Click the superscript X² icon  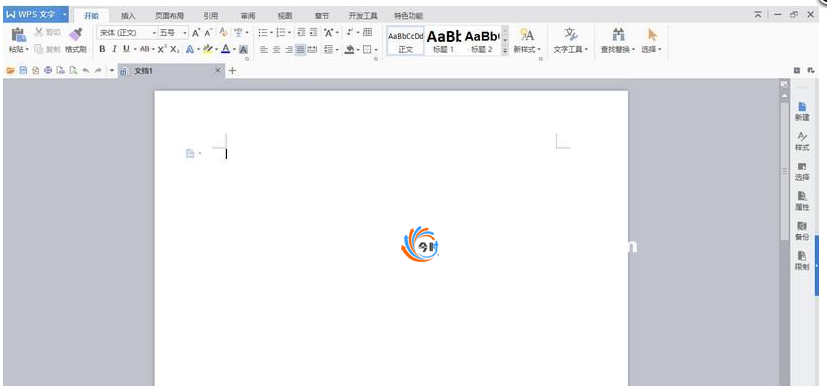point(162,49)
